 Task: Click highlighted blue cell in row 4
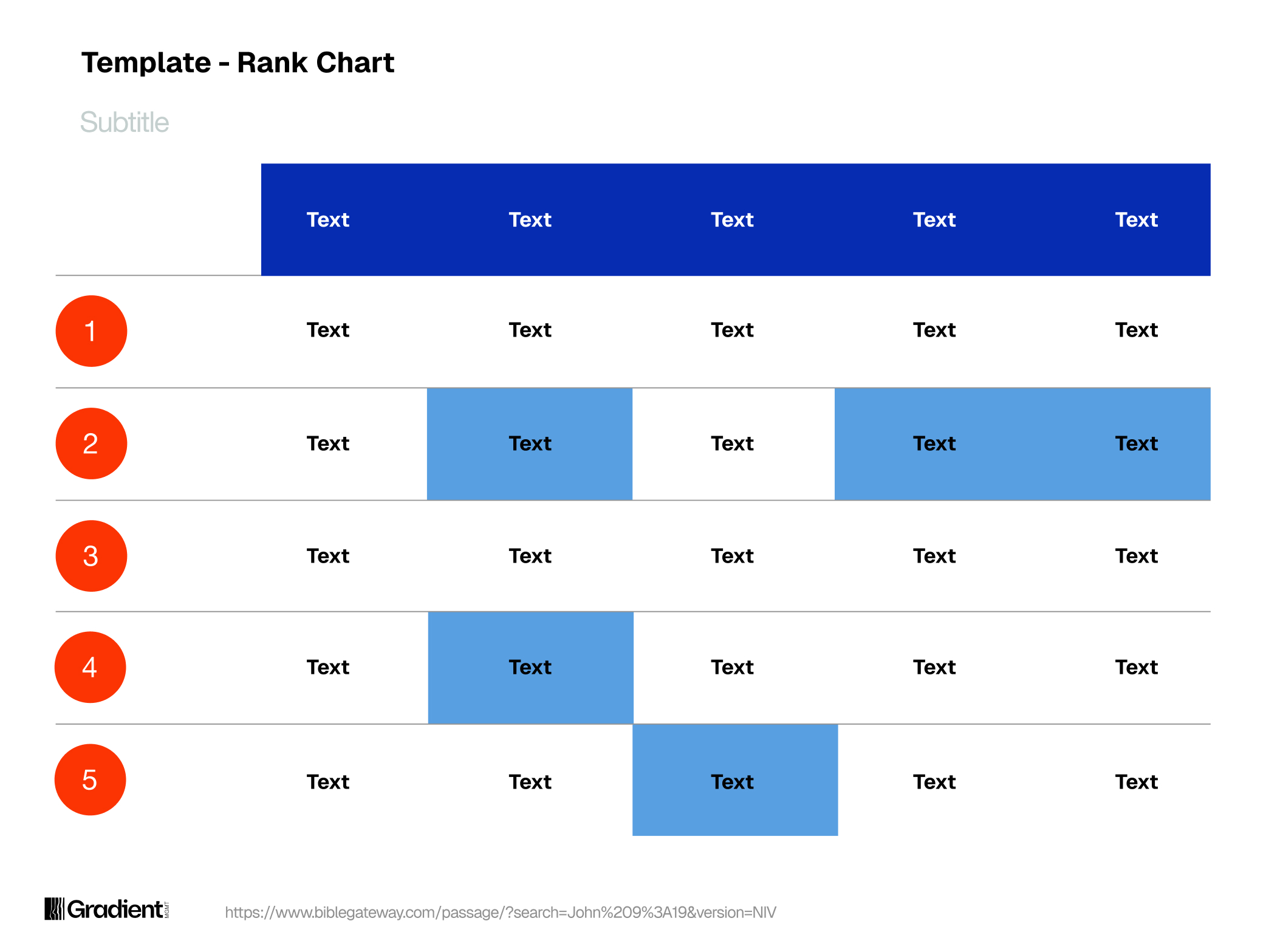click(x=531, y=668)
